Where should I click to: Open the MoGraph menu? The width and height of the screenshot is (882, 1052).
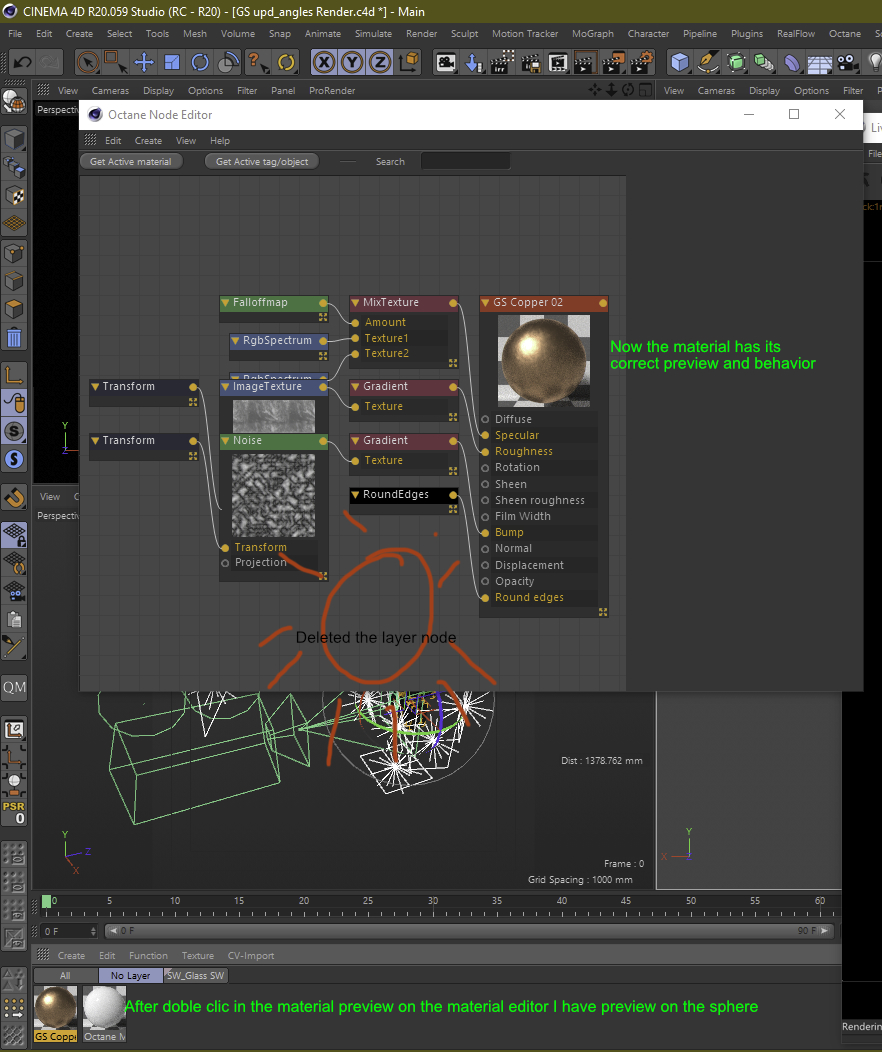point(592,34)
